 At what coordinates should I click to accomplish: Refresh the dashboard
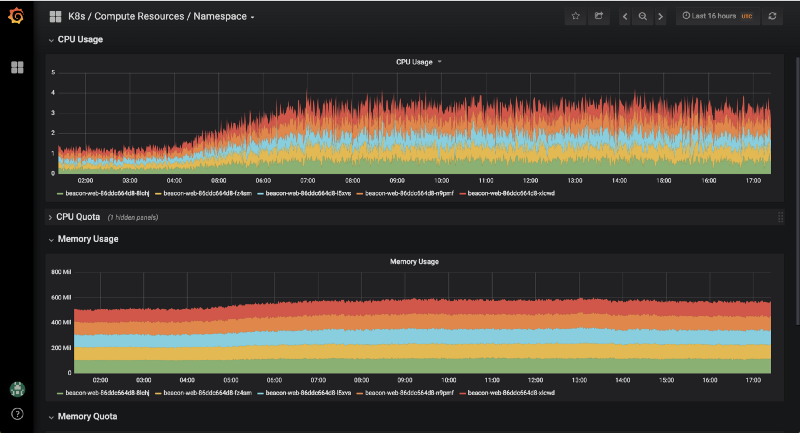coord(772,16)
